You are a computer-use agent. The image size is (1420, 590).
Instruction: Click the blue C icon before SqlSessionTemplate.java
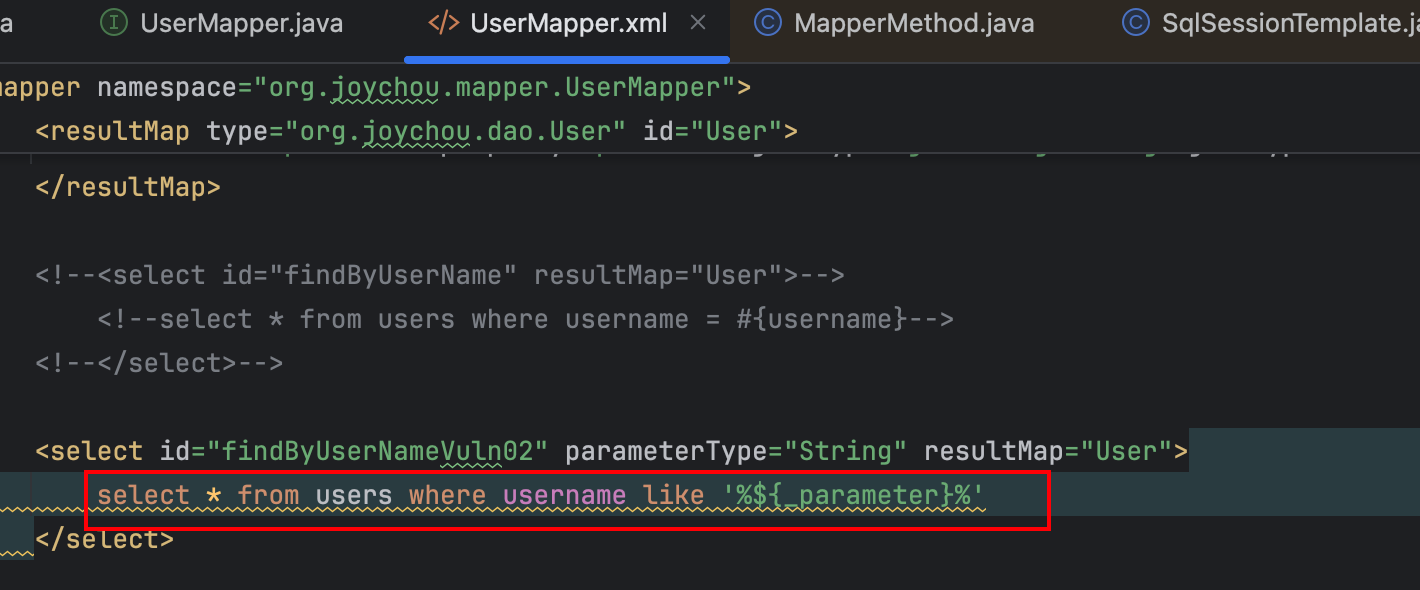coord(1136,22)
